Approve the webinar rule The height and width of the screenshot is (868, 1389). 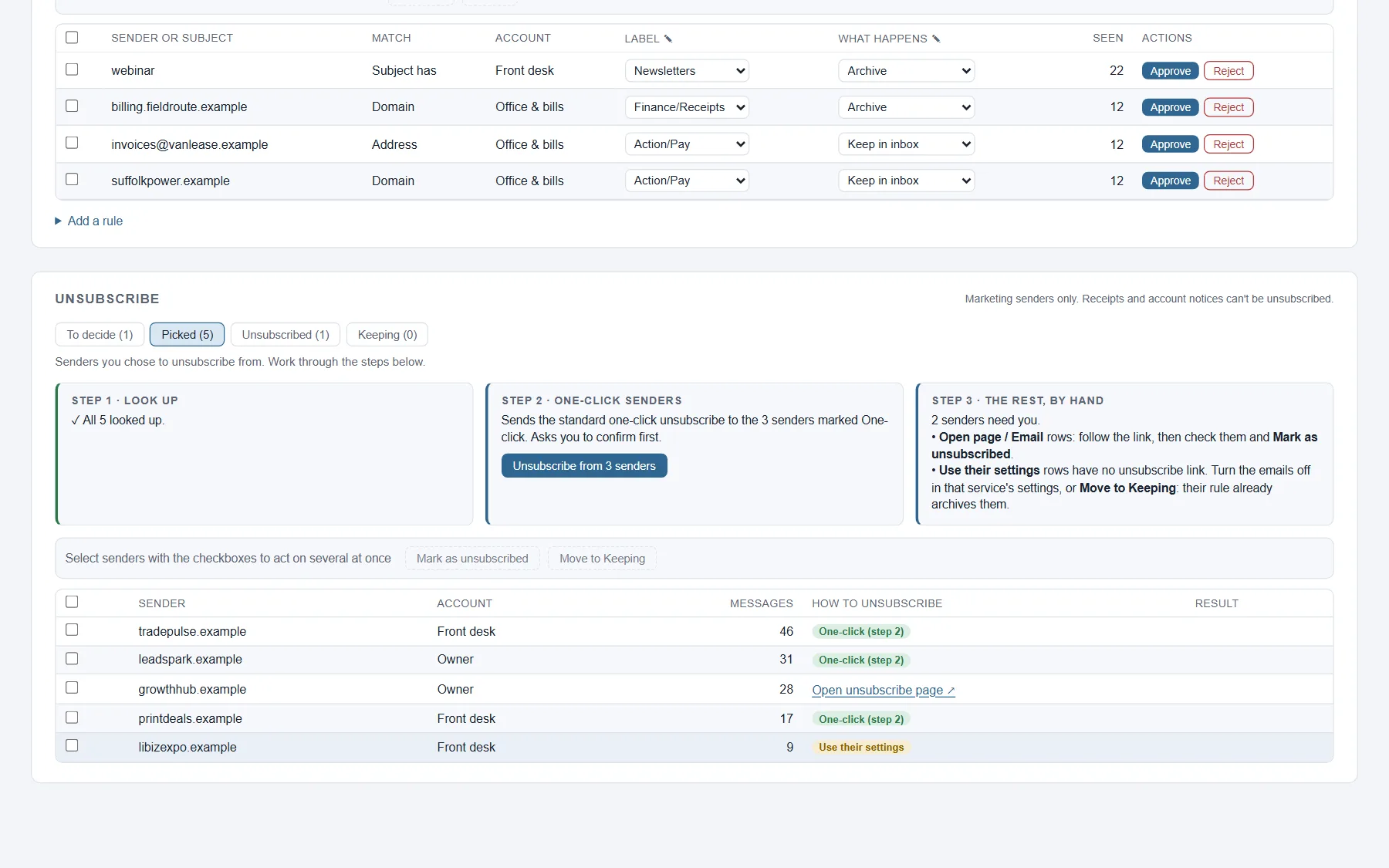click(1171, 71)
